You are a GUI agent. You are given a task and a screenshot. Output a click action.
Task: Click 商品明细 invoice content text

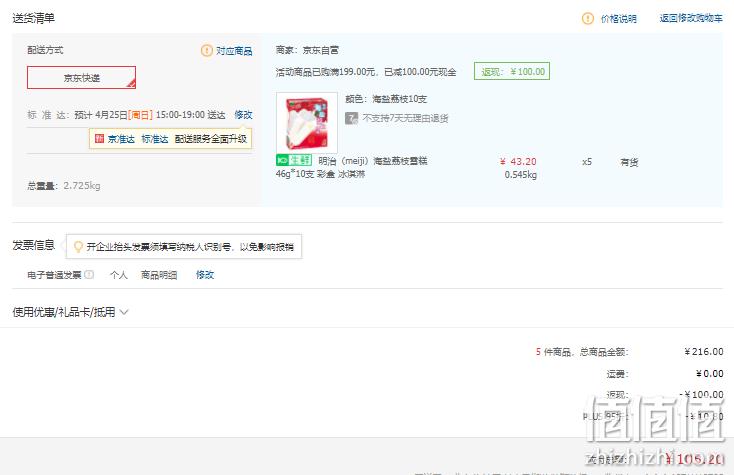(159, 275)
